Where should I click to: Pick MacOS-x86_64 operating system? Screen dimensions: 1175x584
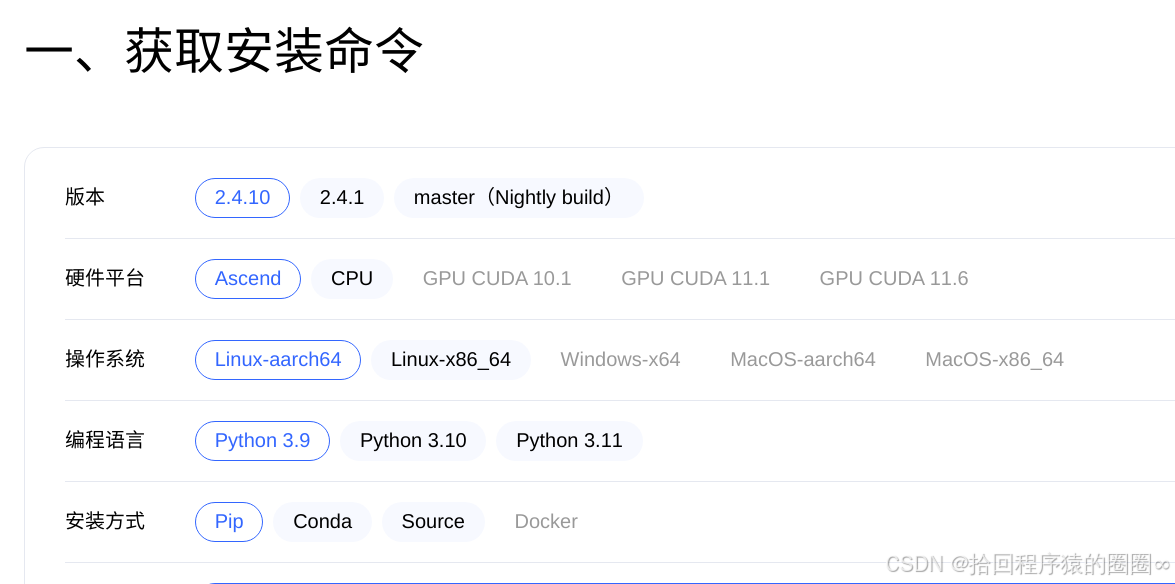(994, 360)
